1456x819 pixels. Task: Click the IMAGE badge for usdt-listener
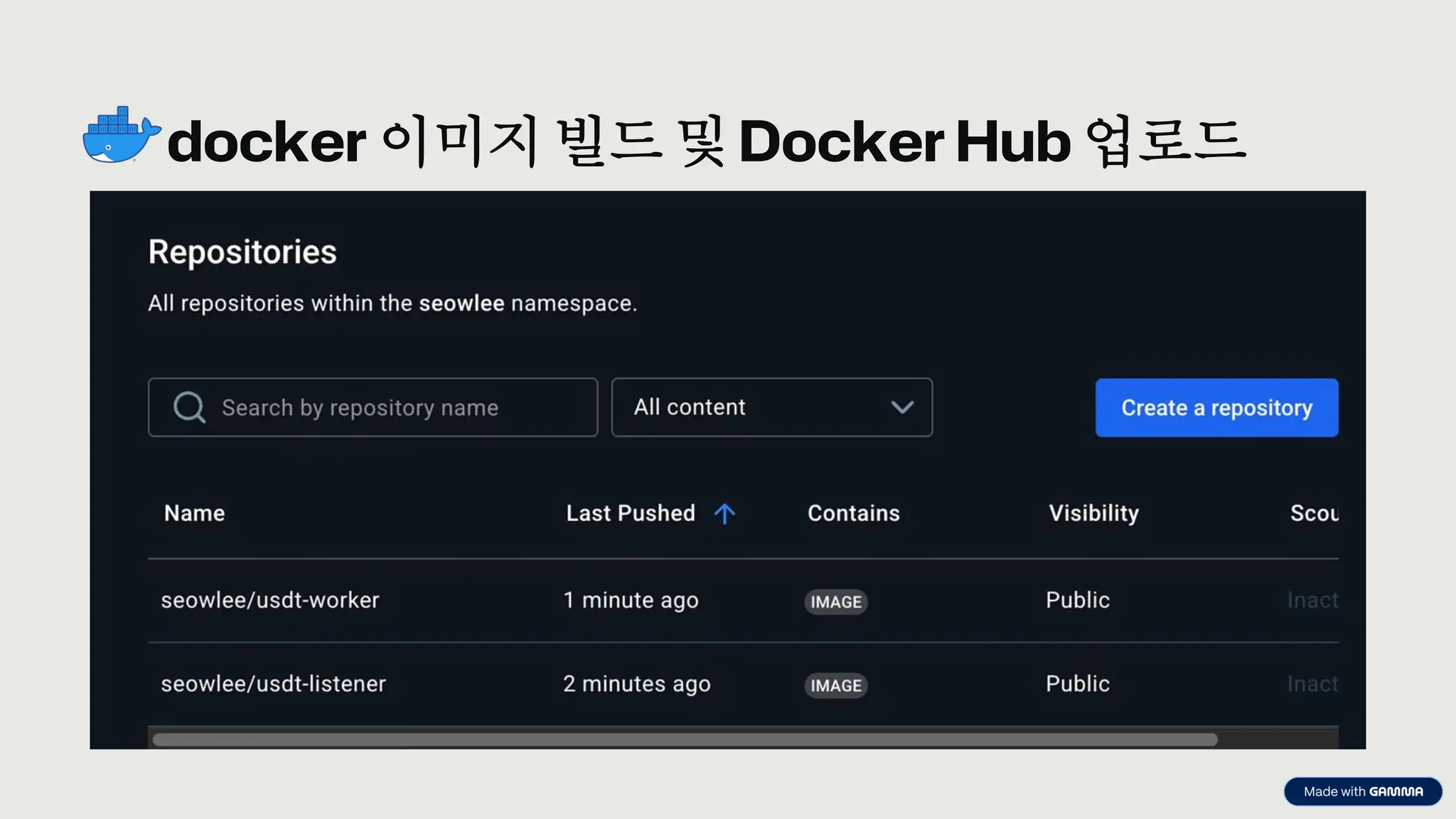836,685
